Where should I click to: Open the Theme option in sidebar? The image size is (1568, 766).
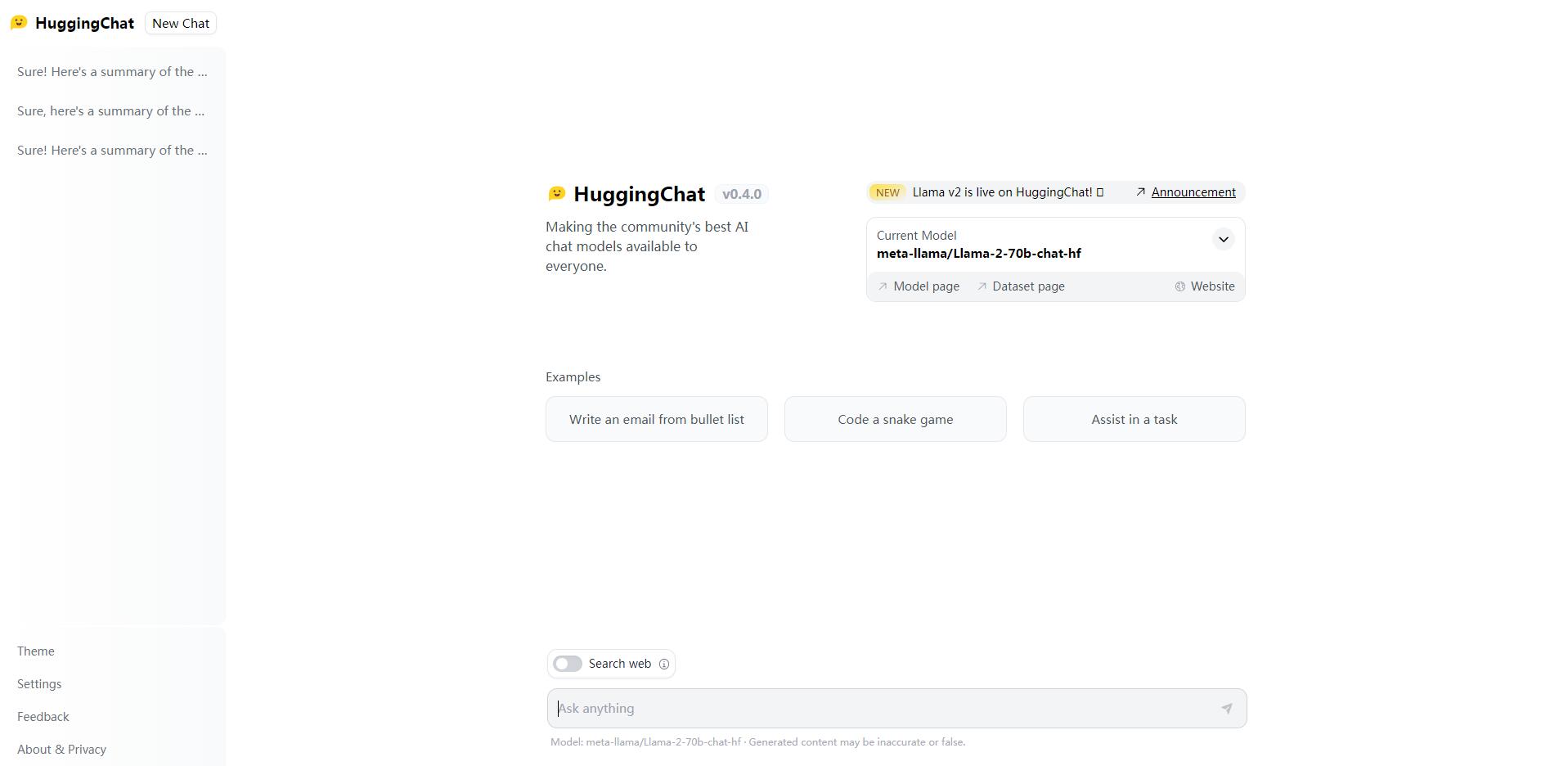coord(36,651)
